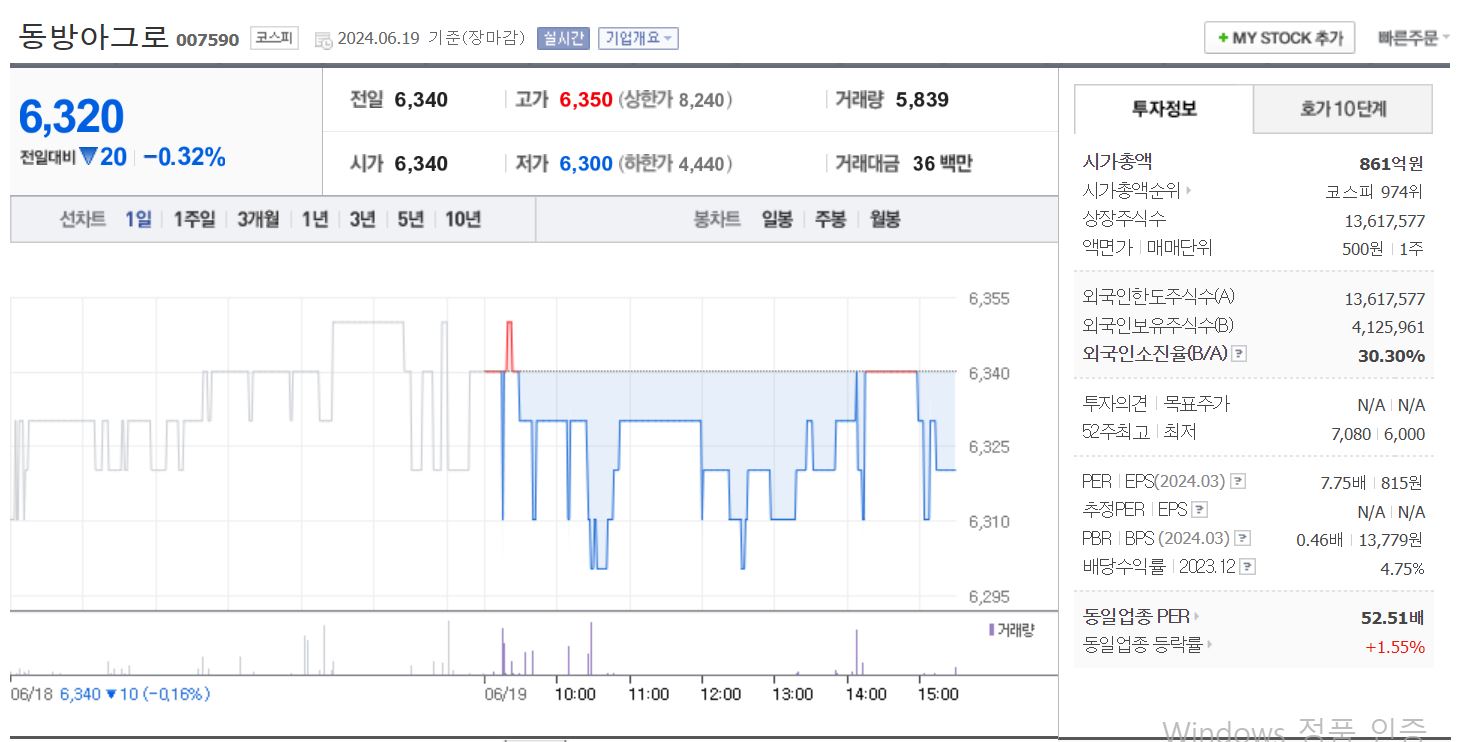Click the 거래량 value 5,839
The width and height of the screenshot is (1458, 742).
point(922,100)
